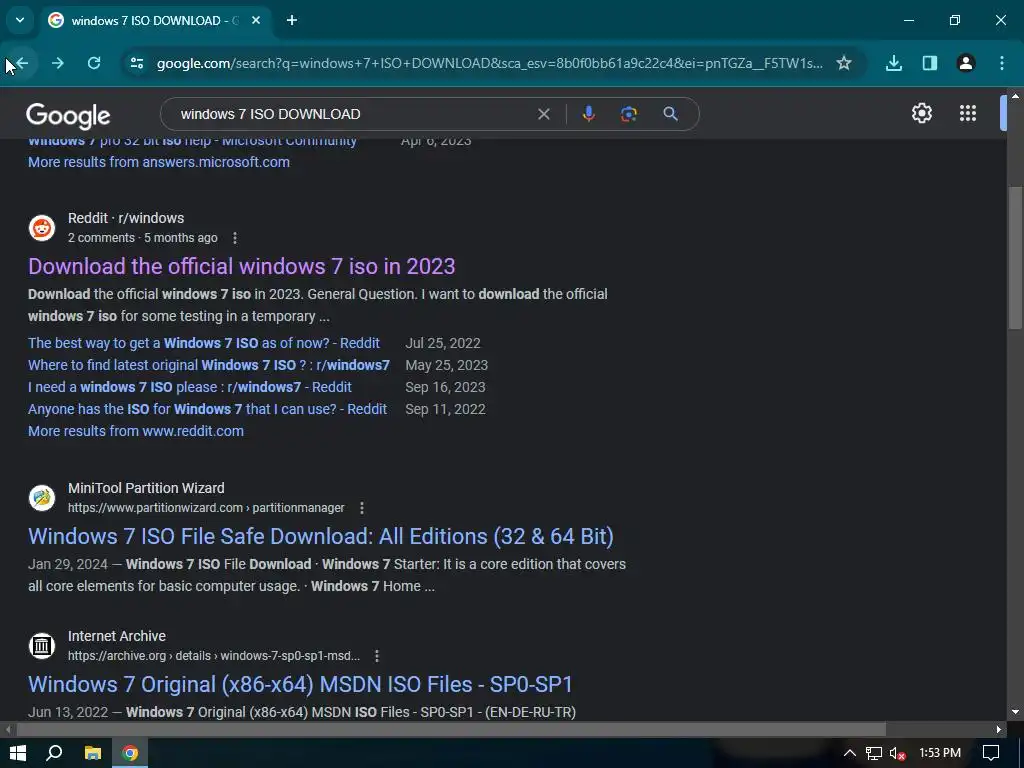Open Chrome three-dot menu

tap(1002, 63)
